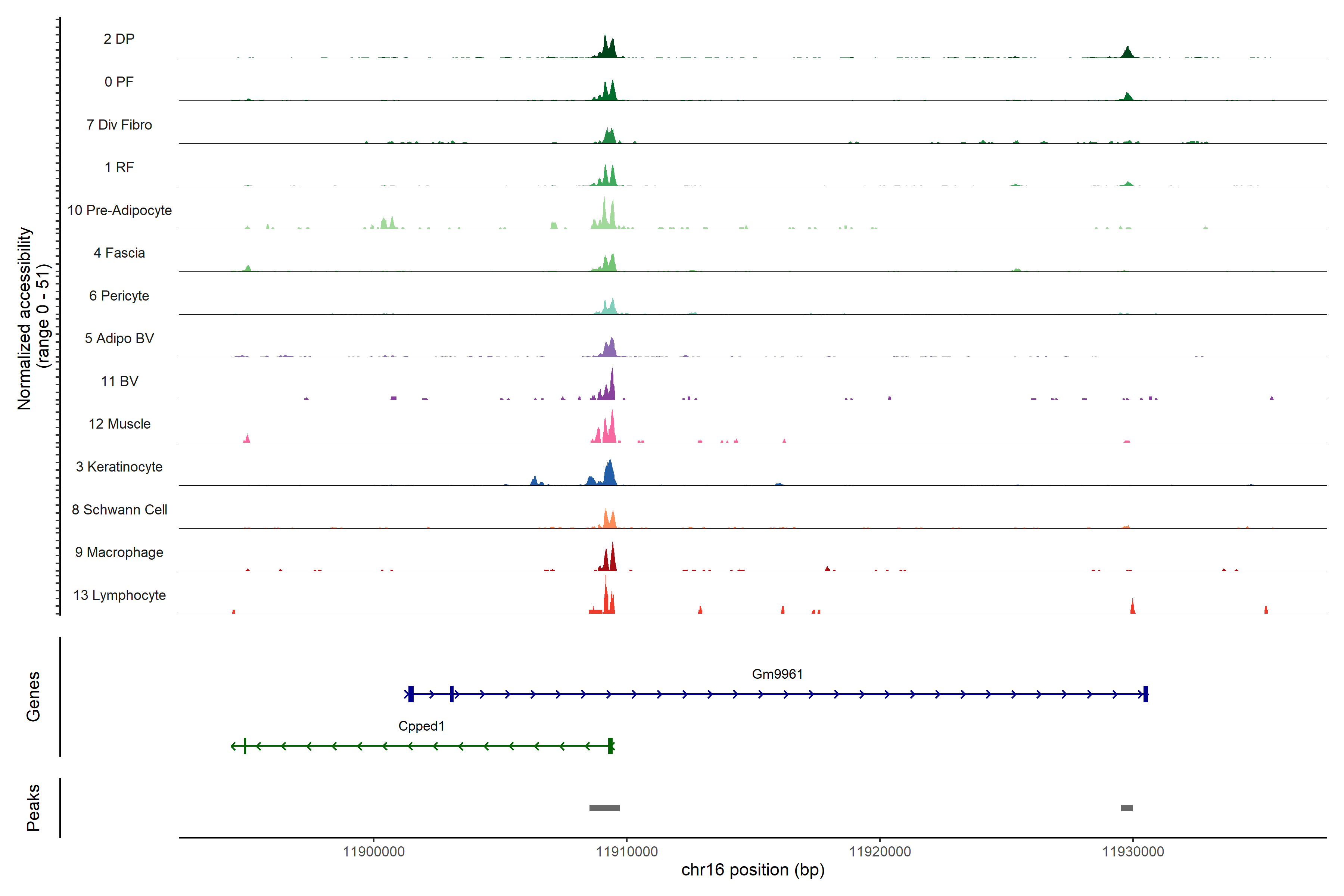This screenshot has width=1344, height=896.
Task: Click the 11930000 axis tick label
Action: 1133,852
